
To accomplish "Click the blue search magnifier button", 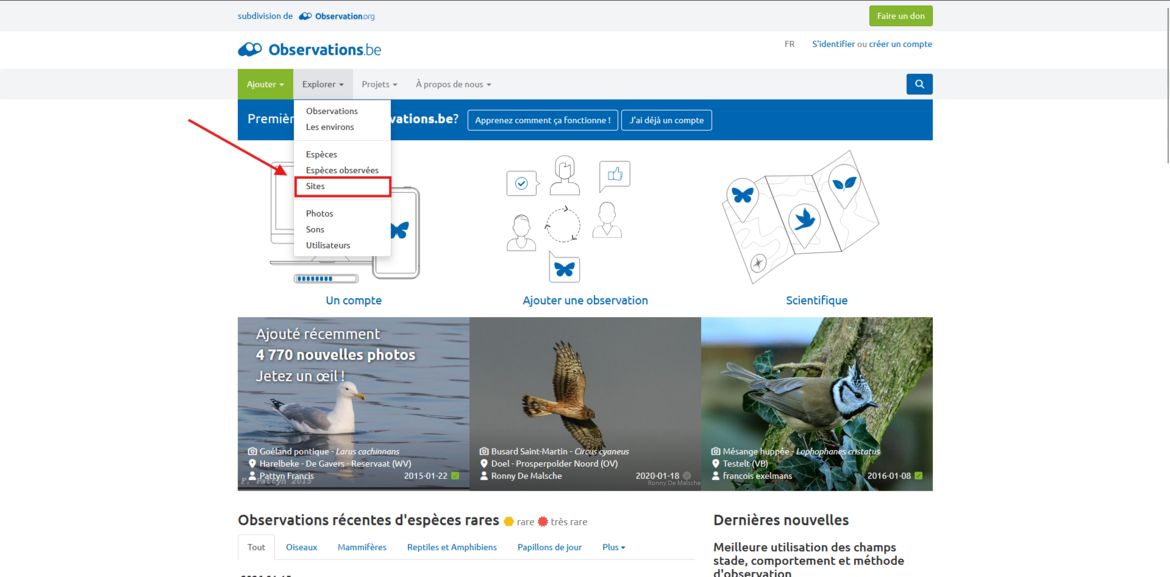I will coord(919,84).
